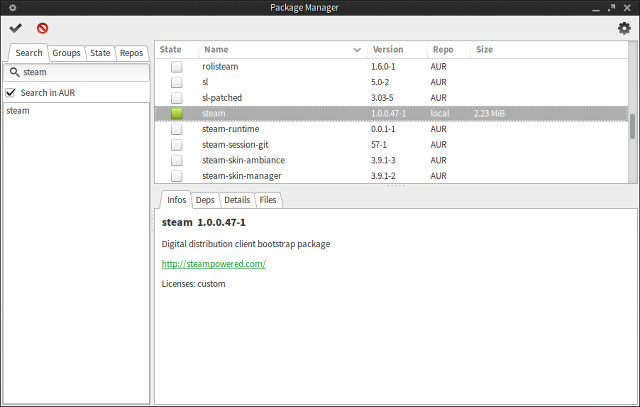Image resolution: width=640 pixels, height=407 pixels.
Task: Select the rolisteam package row
Action: [x=391, y=67]
